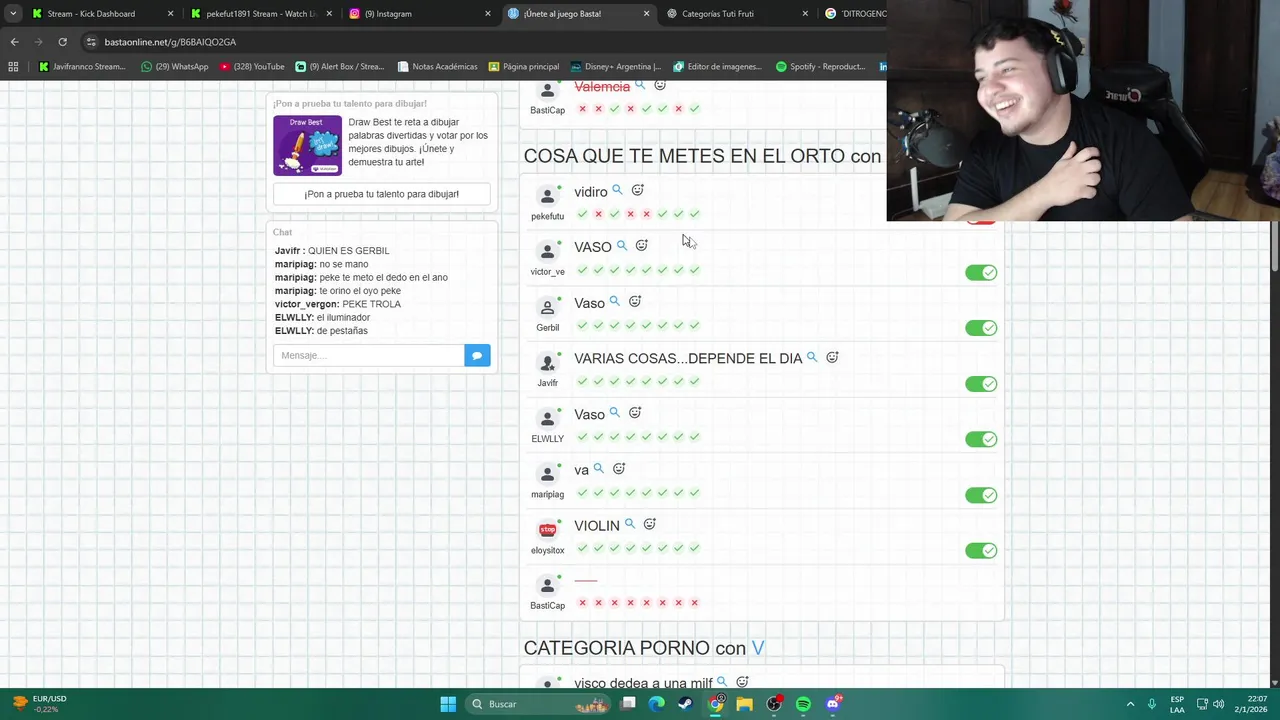This screenshot has width=1280, height=720.
Task: Toggle approval switch for maripiag's 'va'
Action: point(981,495)
